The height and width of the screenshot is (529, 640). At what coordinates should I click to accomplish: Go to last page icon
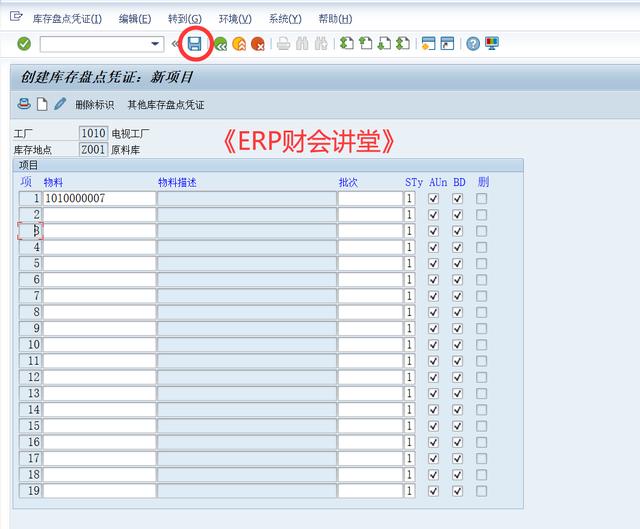(x=403, y=43)
